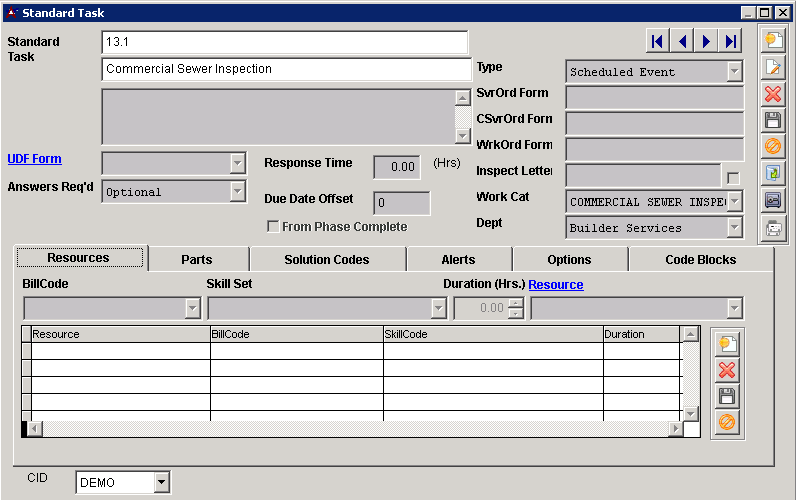Expand the Answers Req'd dropdown
Screen dimensions: 796x500
(237, 192)
